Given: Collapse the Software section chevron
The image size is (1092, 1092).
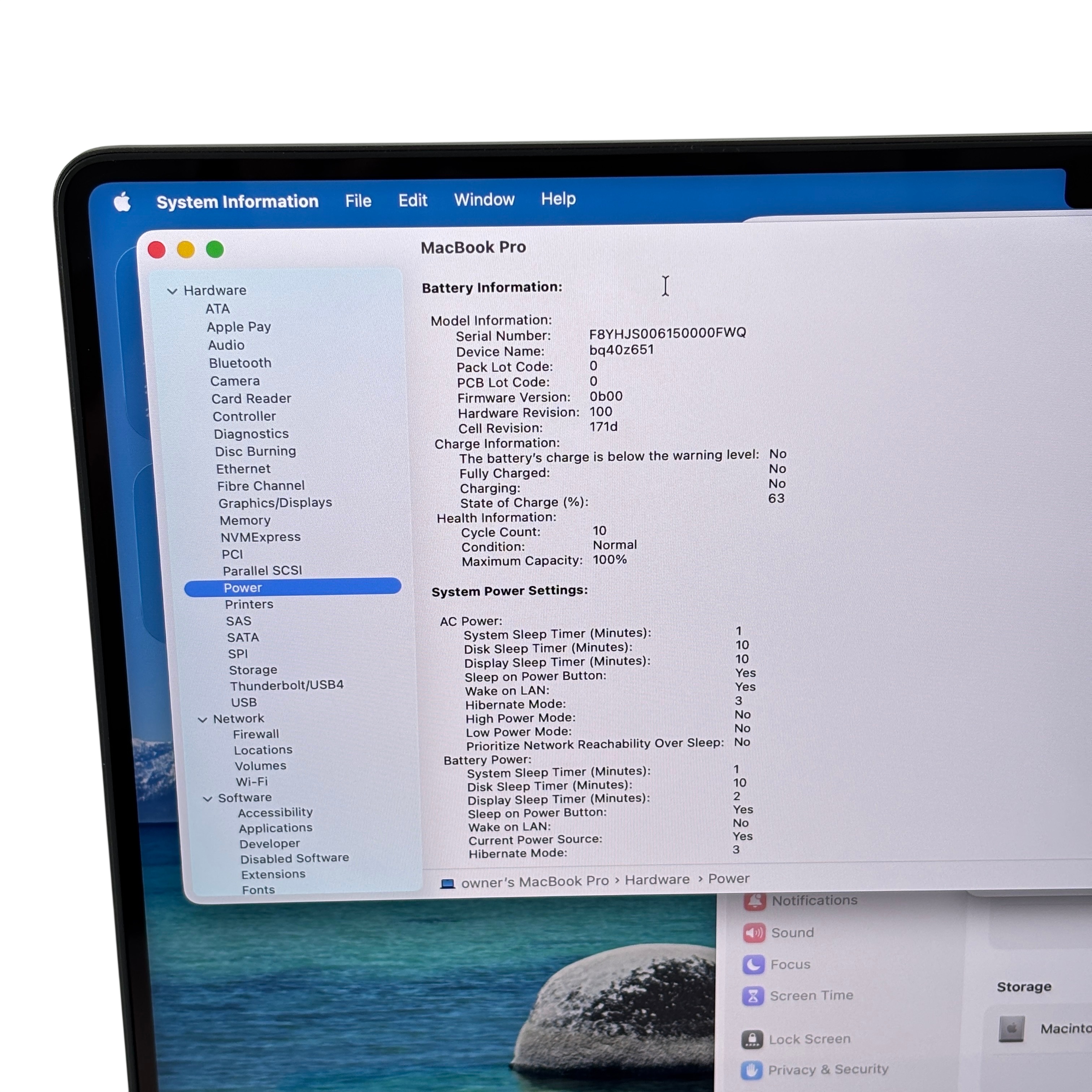Looking at the screenshot, I should [x=207, y=799].
